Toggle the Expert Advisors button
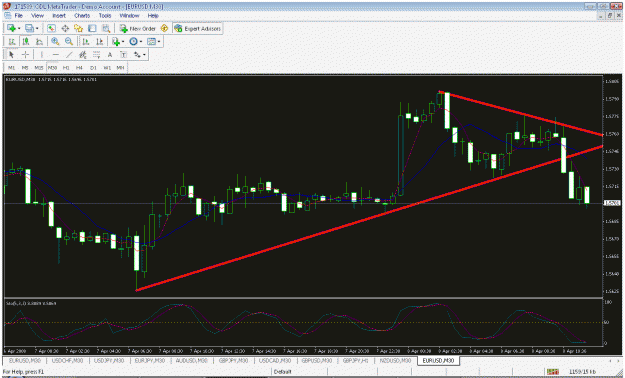The image size is (625, 378). coord(197,28)
